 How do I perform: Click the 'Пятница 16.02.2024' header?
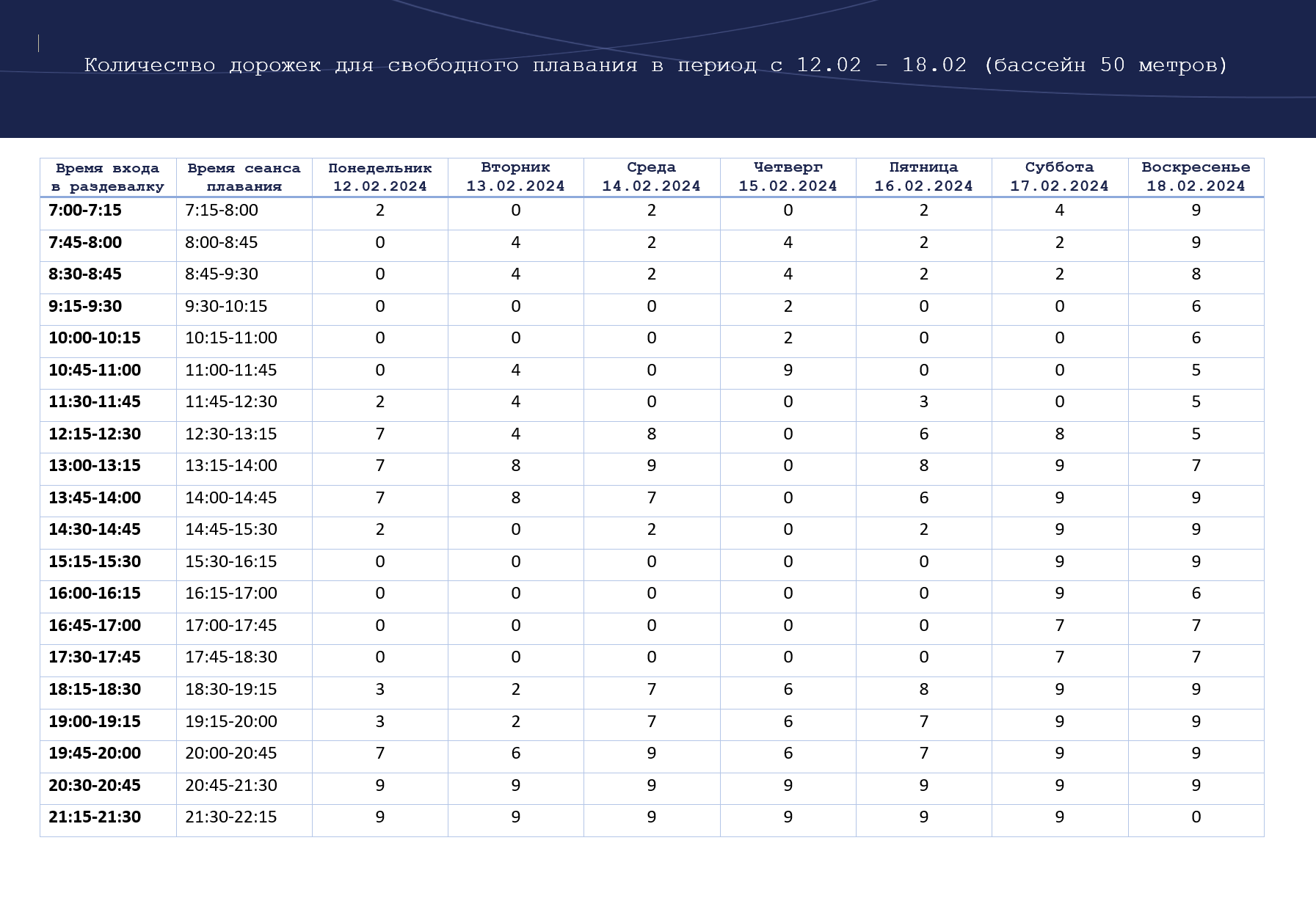[924, 177]
